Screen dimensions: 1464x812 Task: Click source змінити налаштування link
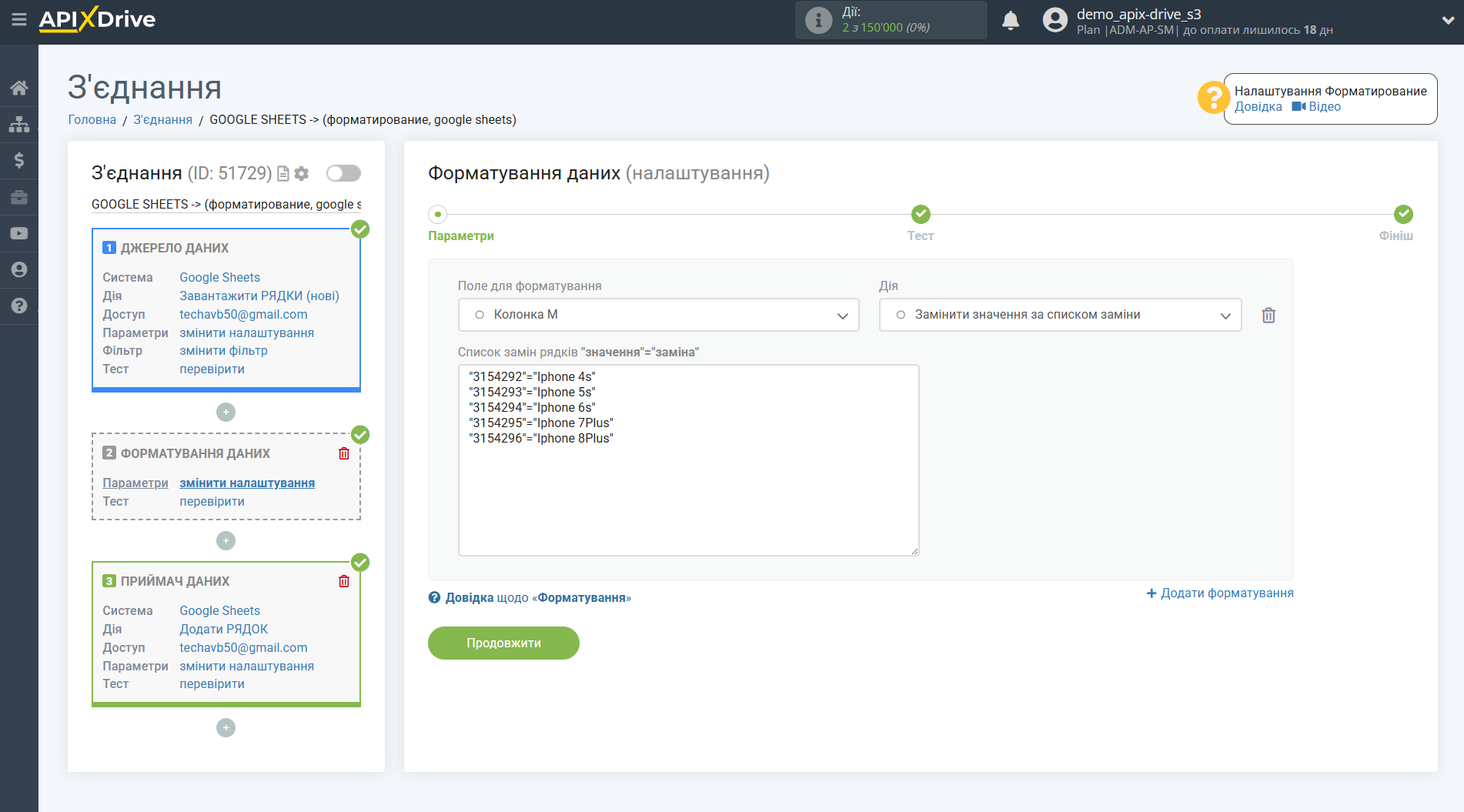(x=246, y=332)
